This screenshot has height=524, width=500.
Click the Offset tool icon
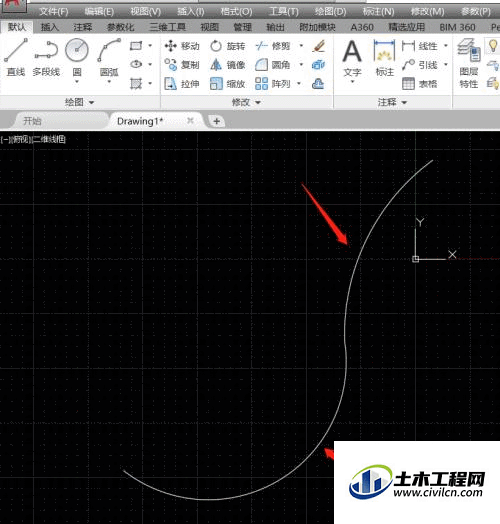pos(318,84)
